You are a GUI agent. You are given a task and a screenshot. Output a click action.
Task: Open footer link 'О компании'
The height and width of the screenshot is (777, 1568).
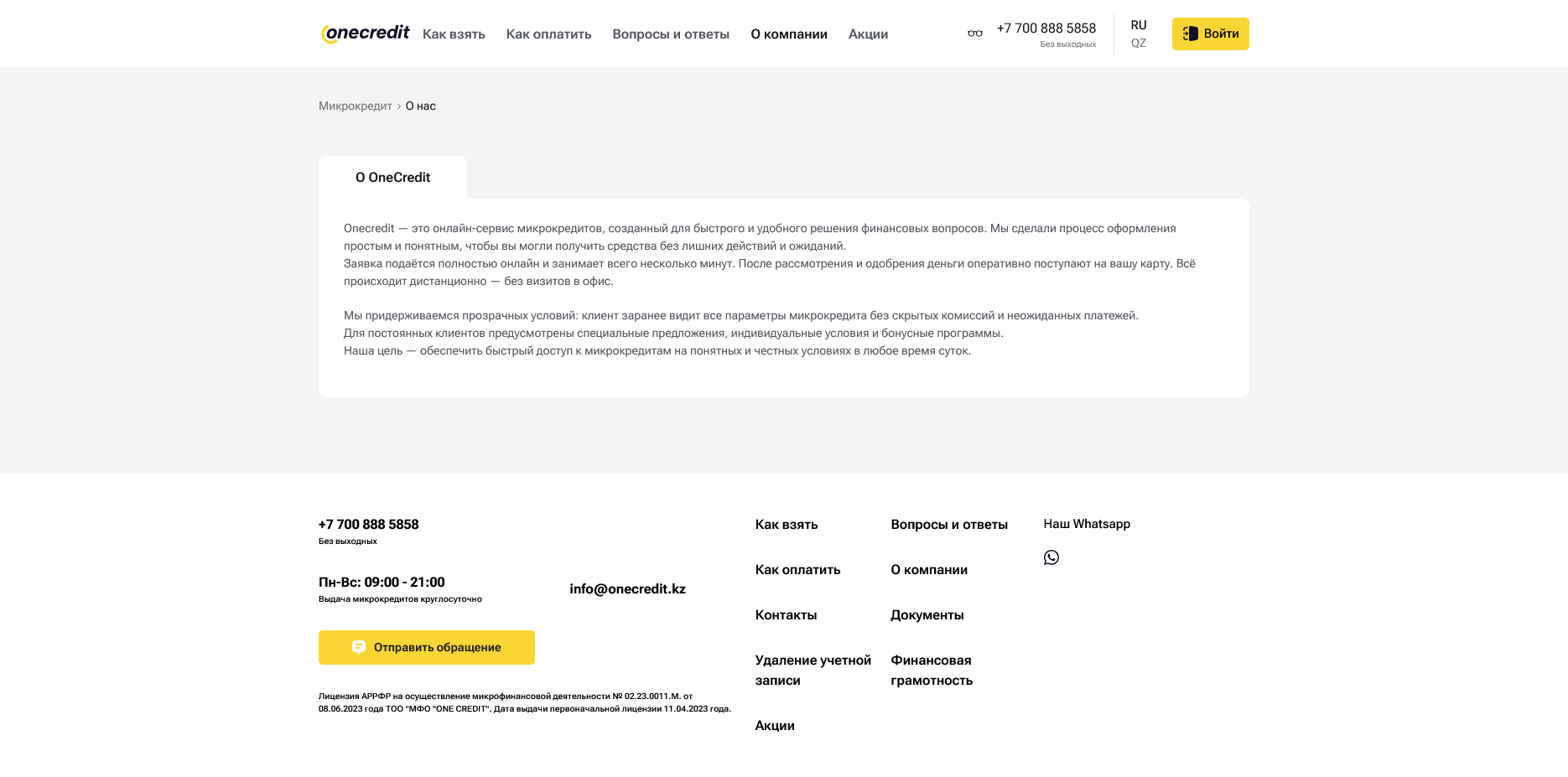929,570
